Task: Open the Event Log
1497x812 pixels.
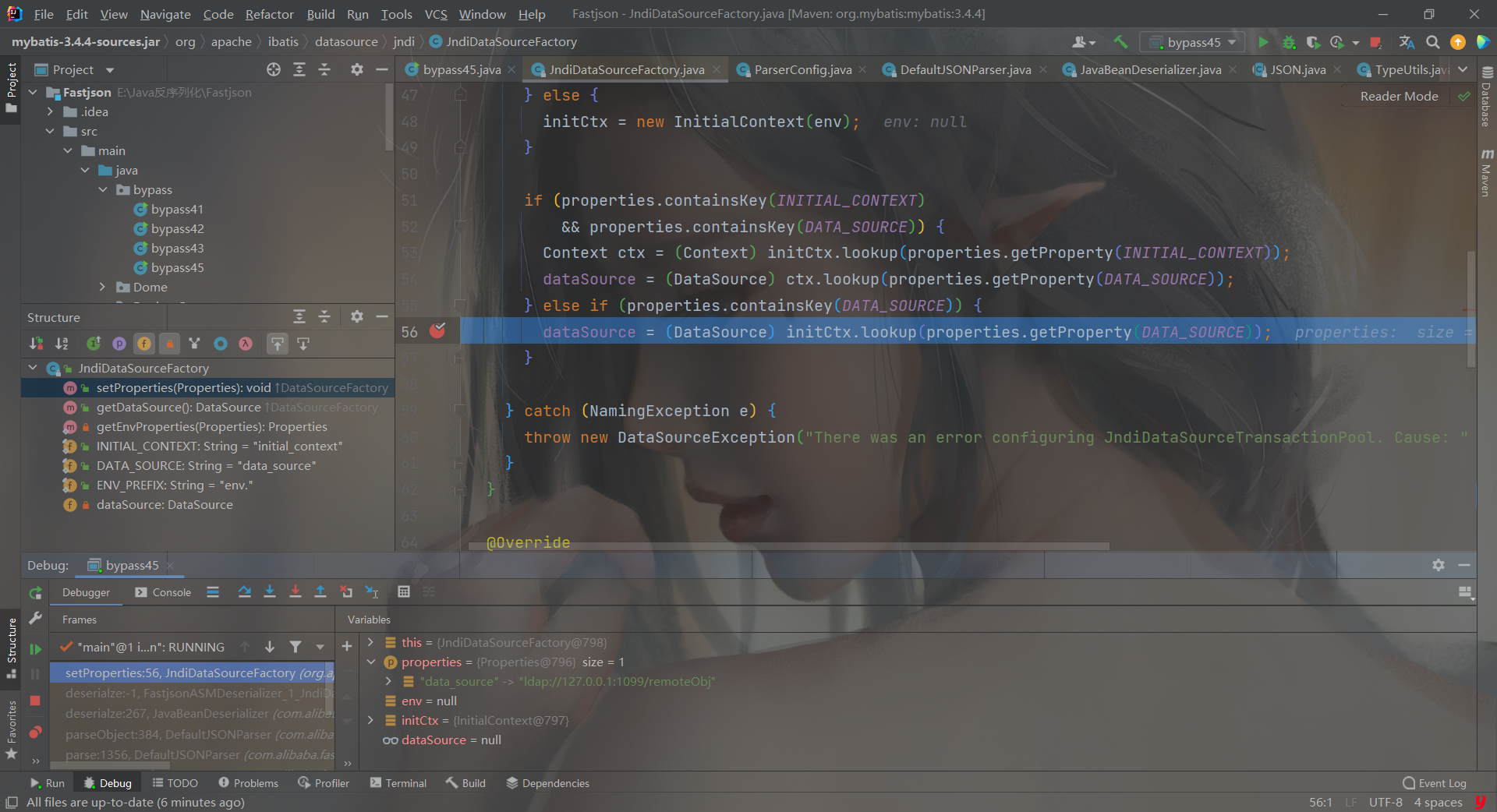Action: [1435, 783]
